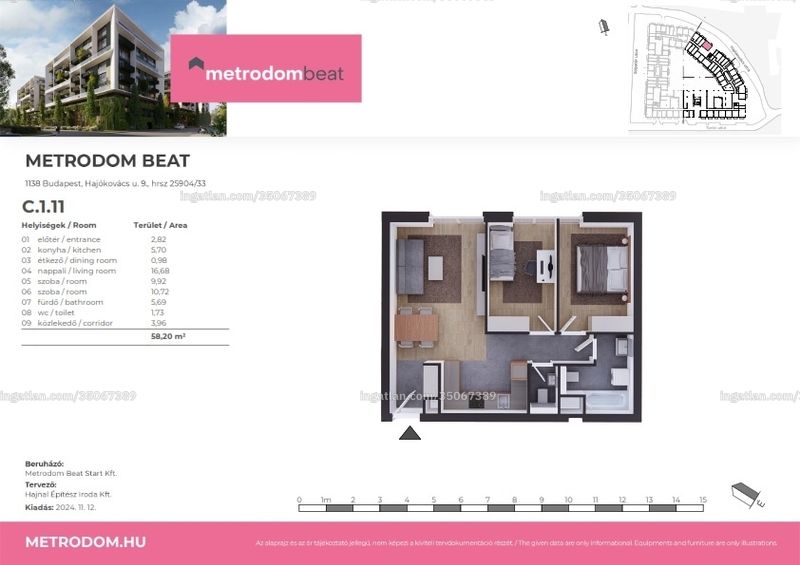Click the single bed in the middle room
This screenshot has height=565, width=800.
502,253
